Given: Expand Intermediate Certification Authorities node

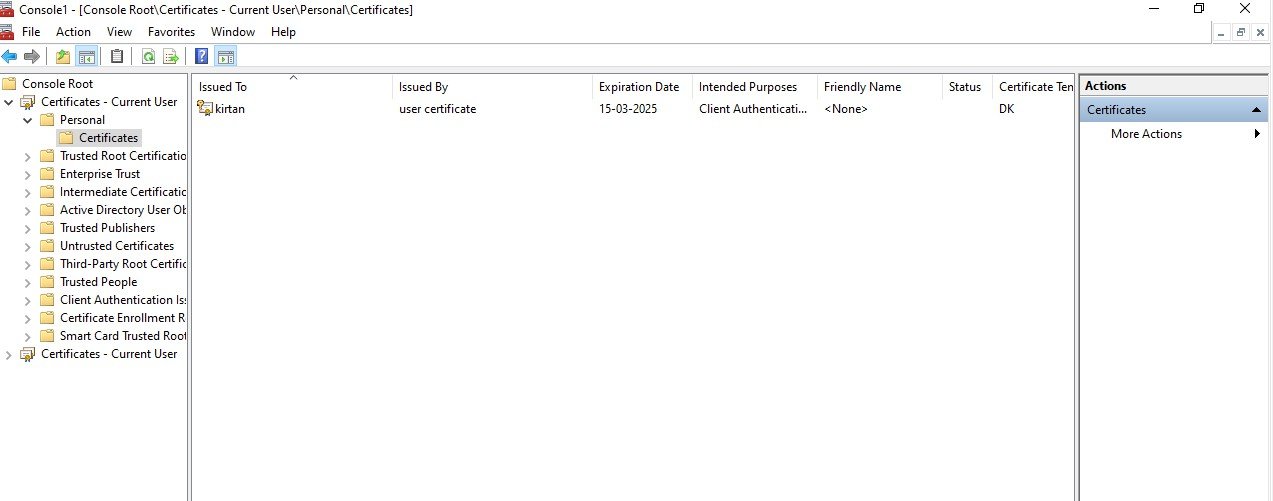Looking at the screenshot, I should pos(28,192).
